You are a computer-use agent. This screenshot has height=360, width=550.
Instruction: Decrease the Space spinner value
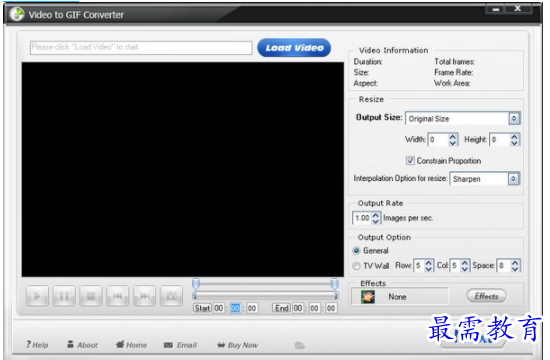515,269
